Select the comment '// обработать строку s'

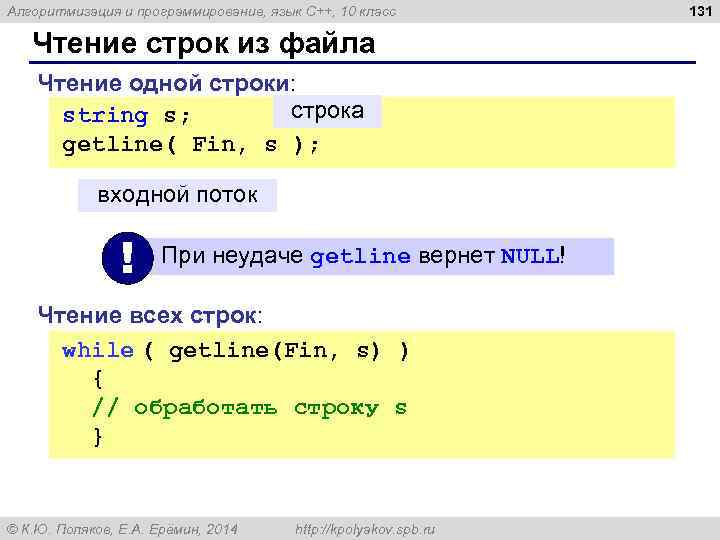[x=249, y=408]
